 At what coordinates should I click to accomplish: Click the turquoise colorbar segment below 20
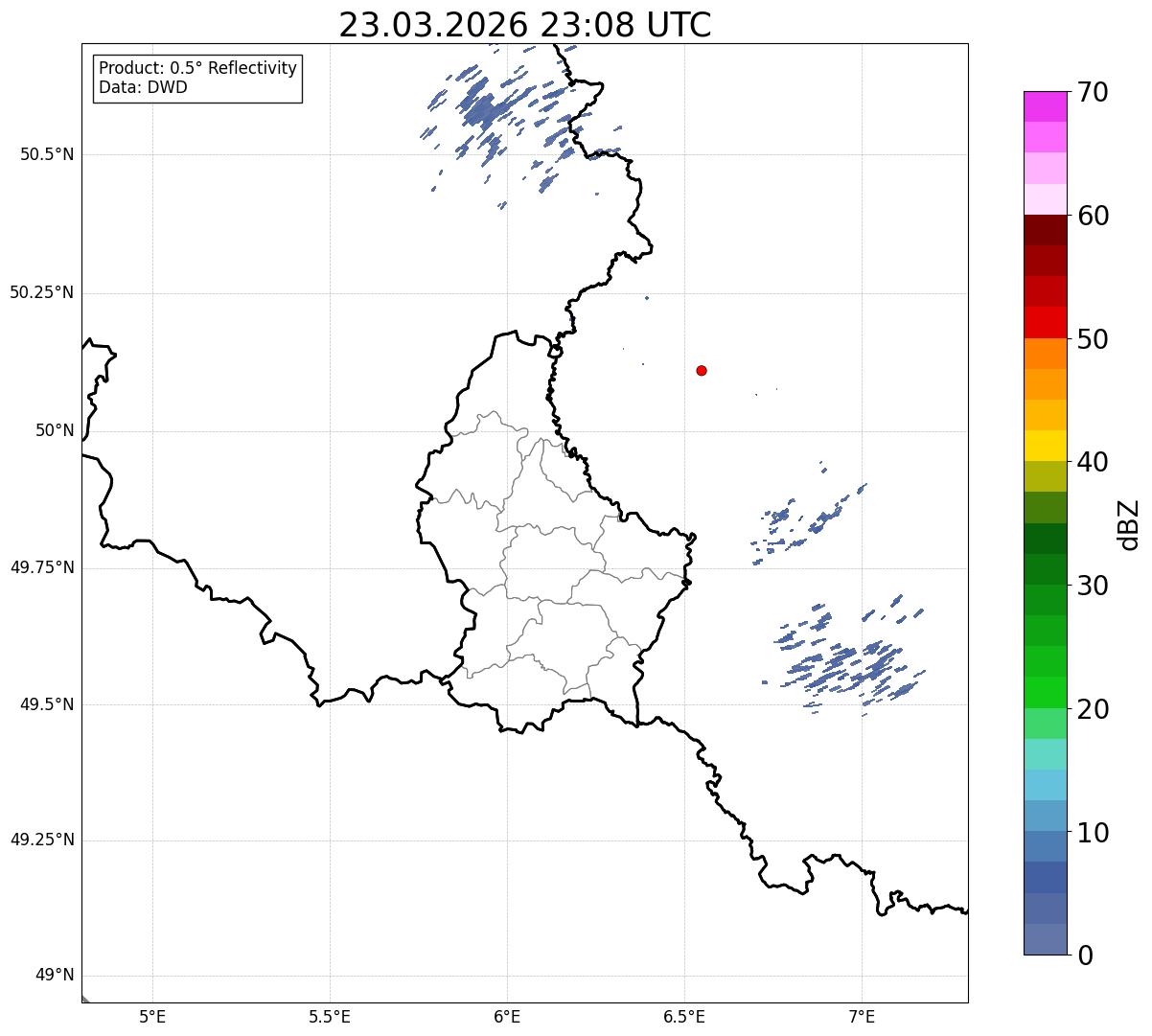click(x=1046, y=754)
